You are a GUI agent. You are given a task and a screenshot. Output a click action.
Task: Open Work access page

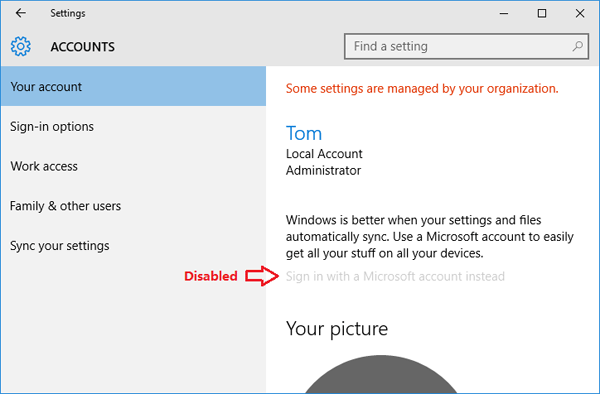point(133,166)
